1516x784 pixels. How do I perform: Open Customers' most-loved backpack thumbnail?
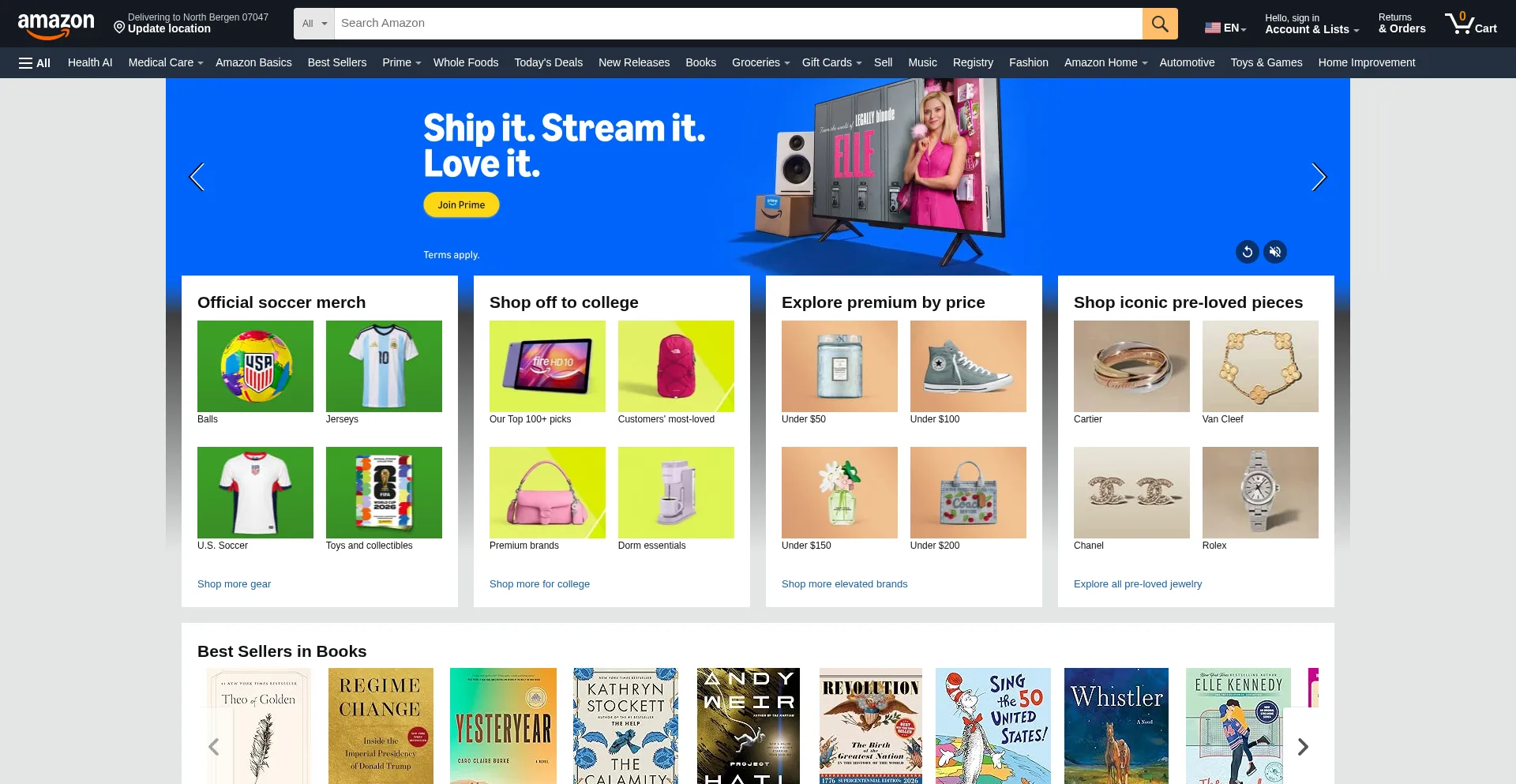coord(676,366)
